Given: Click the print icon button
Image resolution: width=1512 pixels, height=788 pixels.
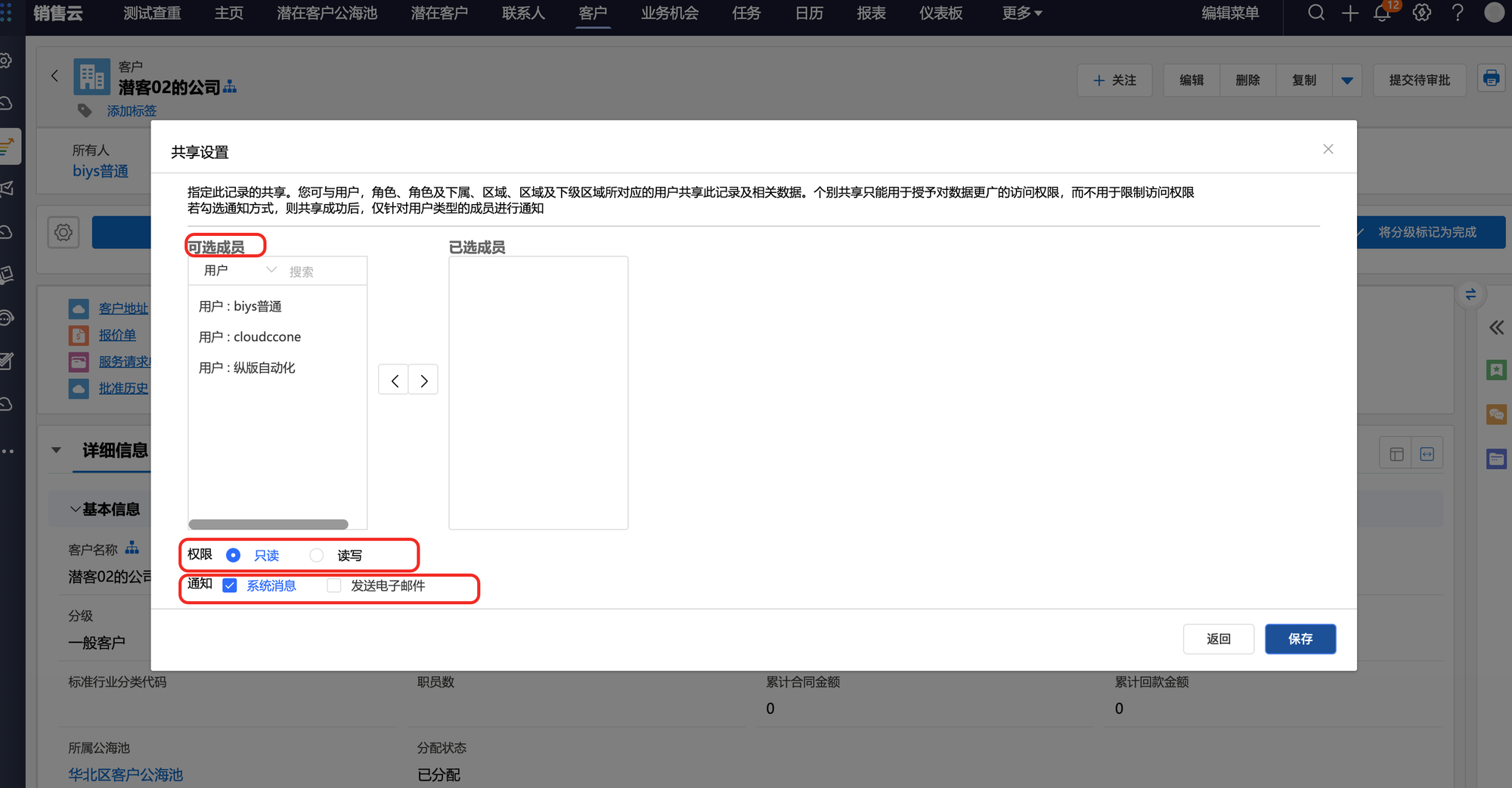Looking at the screenshot, I should click(x=1491, y=79).
